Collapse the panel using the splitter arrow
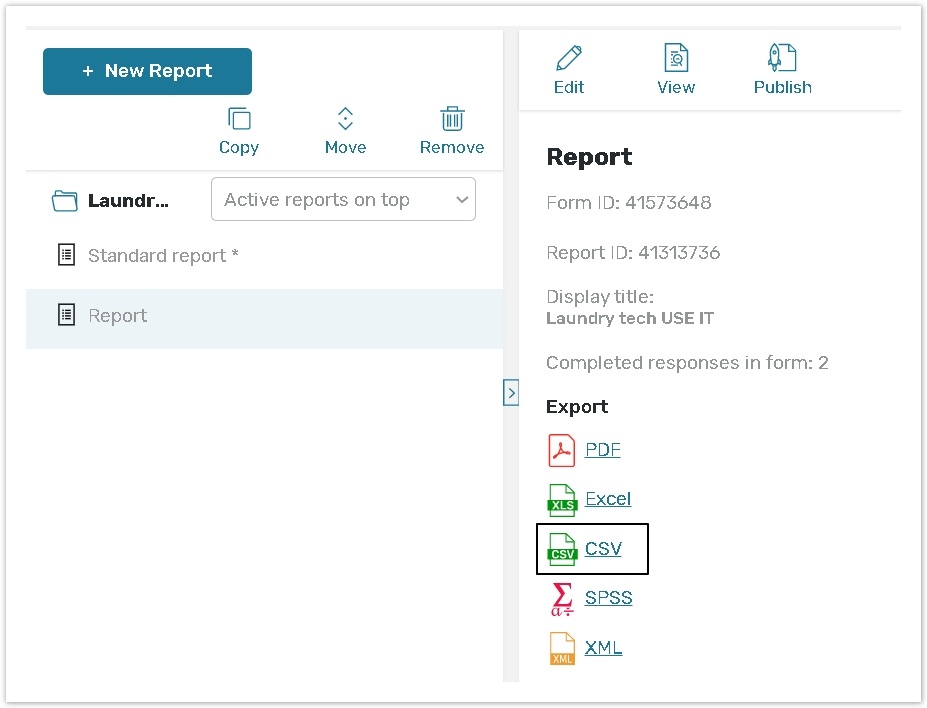The image size is (927, 708). pos(511,393)
